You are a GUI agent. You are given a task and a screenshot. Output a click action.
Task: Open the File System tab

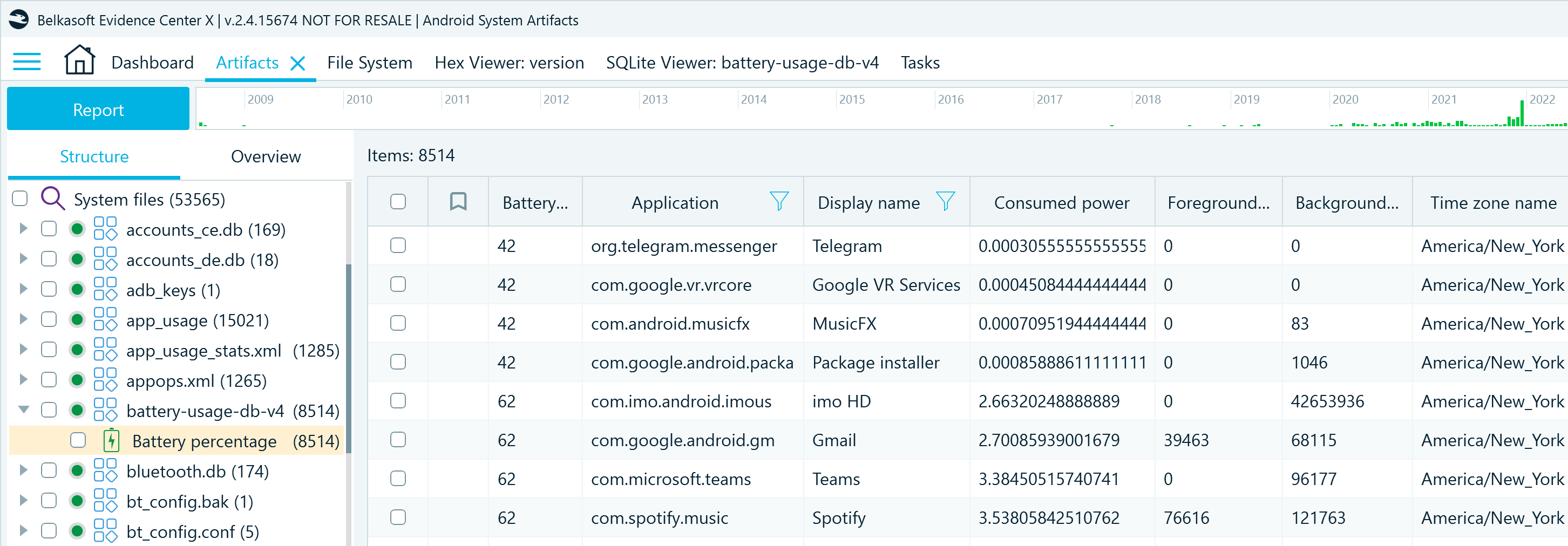[x=370, y=63]
